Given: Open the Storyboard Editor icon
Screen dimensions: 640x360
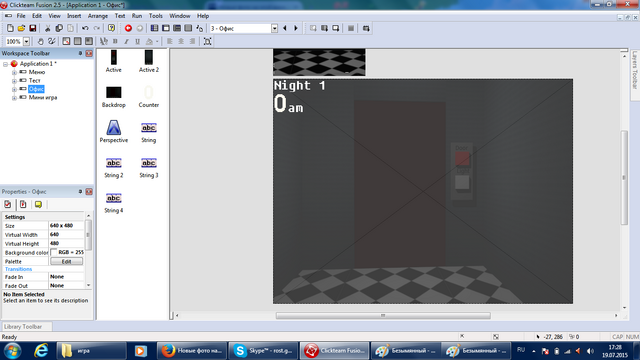Looking at the screenshot, I should pyautogui.click(x=154, y=28).
